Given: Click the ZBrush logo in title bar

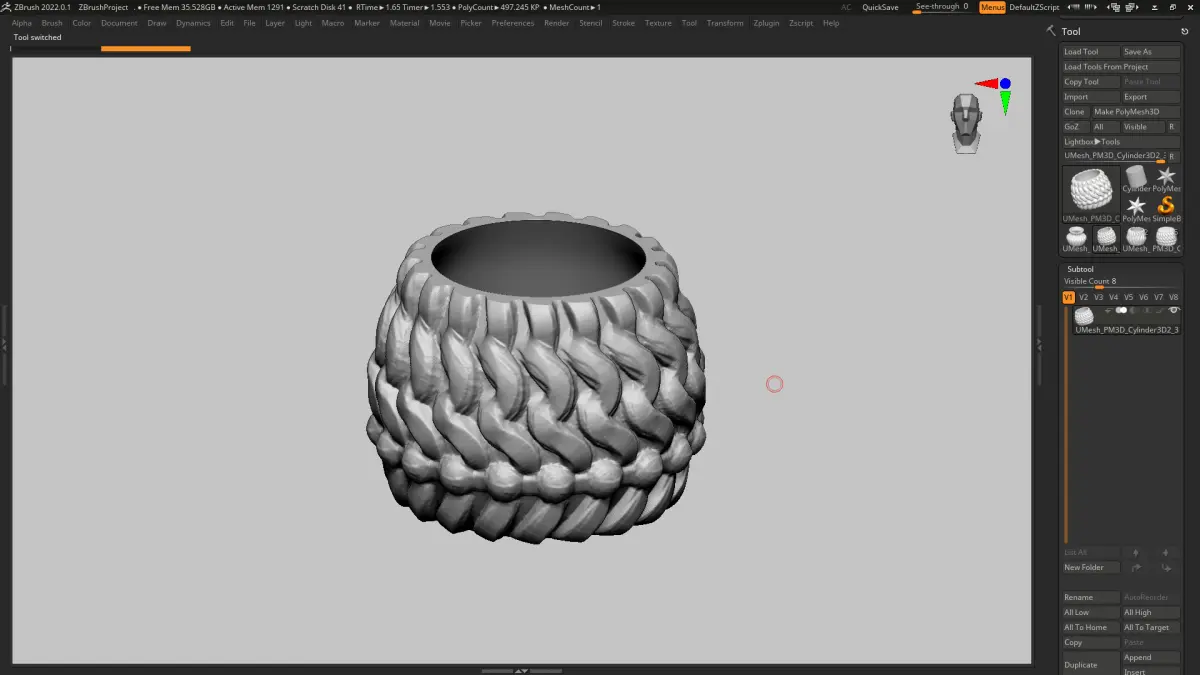Looking at the screenshot, I should click(x=6, y=7).
